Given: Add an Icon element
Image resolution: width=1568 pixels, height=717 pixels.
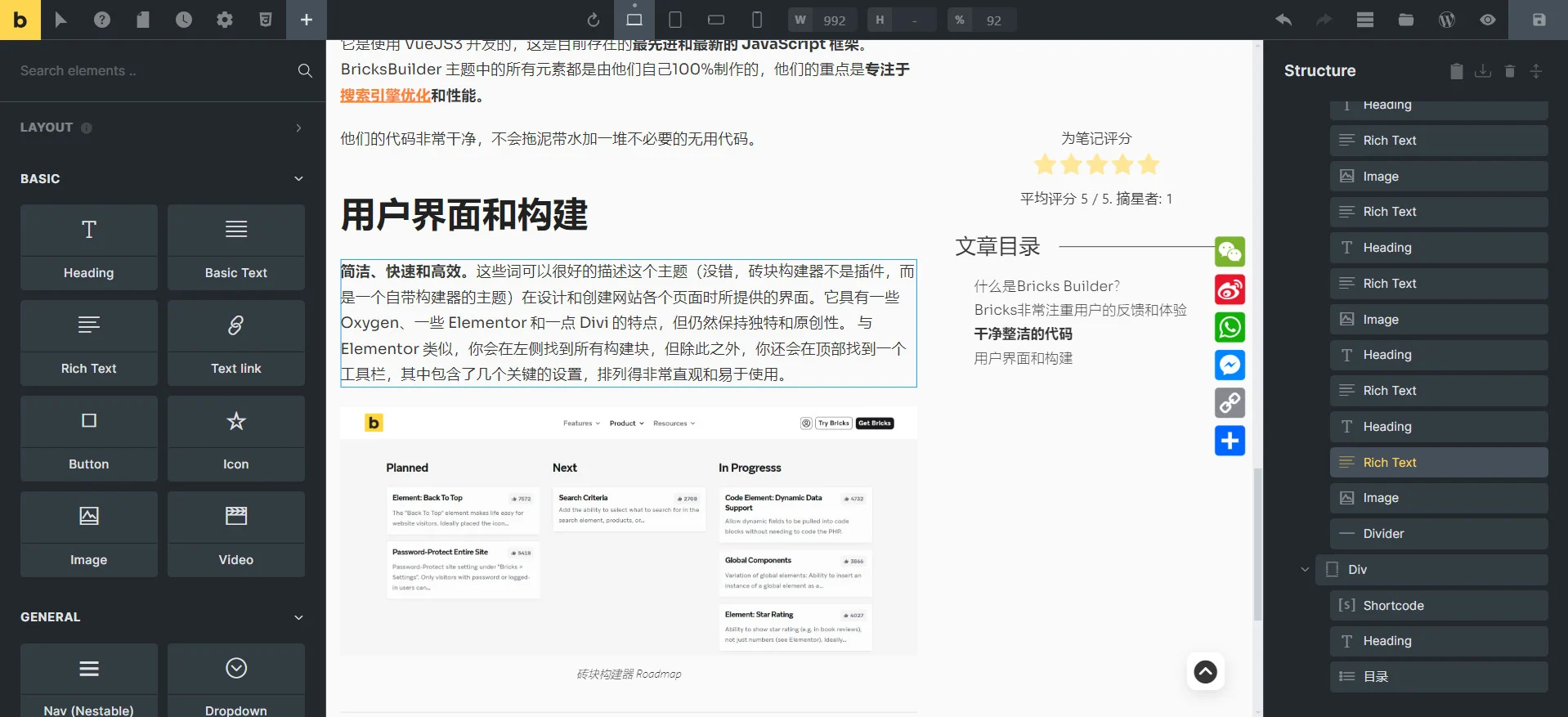Looking at the screenshot, I should [236, 438].
